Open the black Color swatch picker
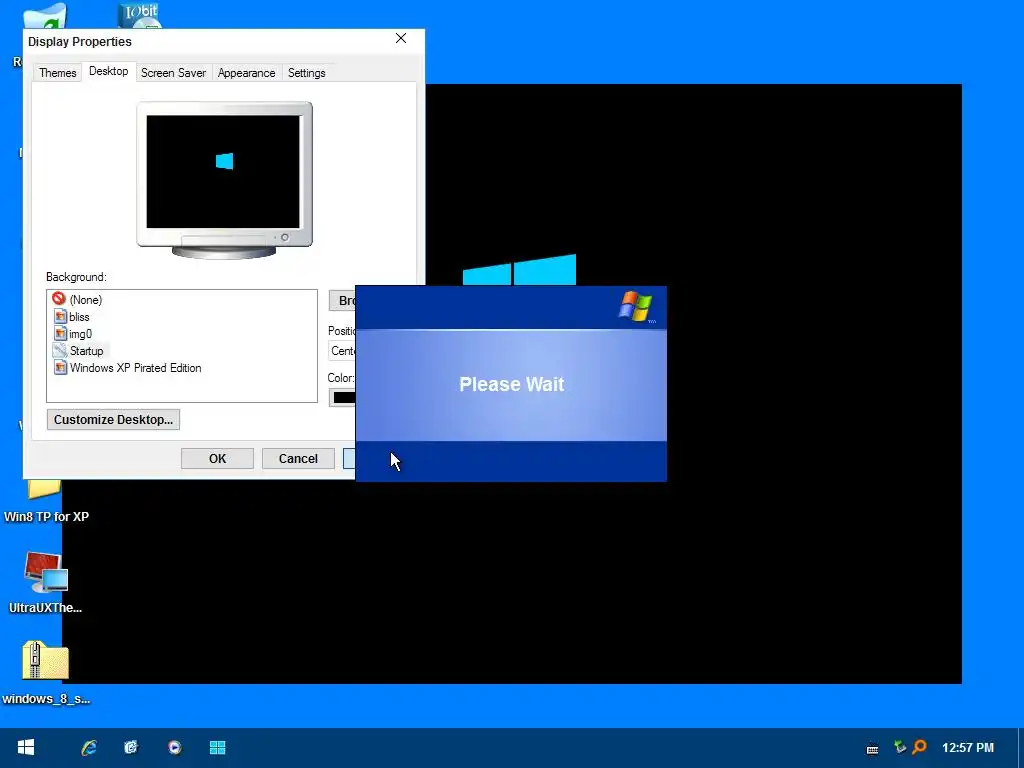 click(x=342, y=397)
